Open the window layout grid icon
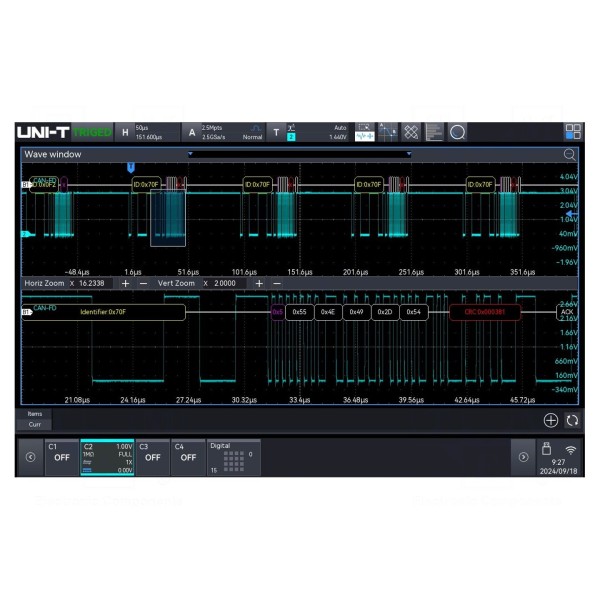The image size is (600, 600). (x=572, y=132)
